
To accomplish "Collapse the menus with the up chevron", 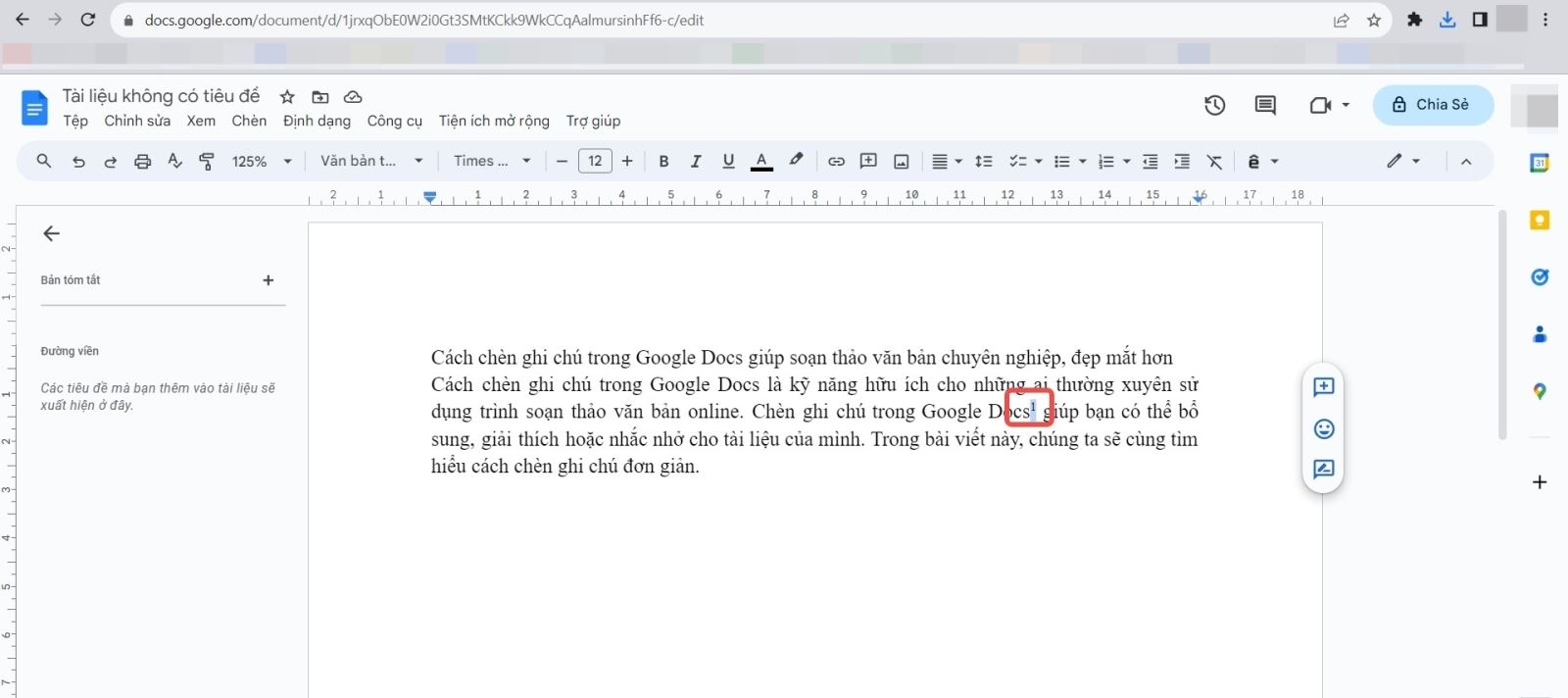I will (x=1466, y=162).
